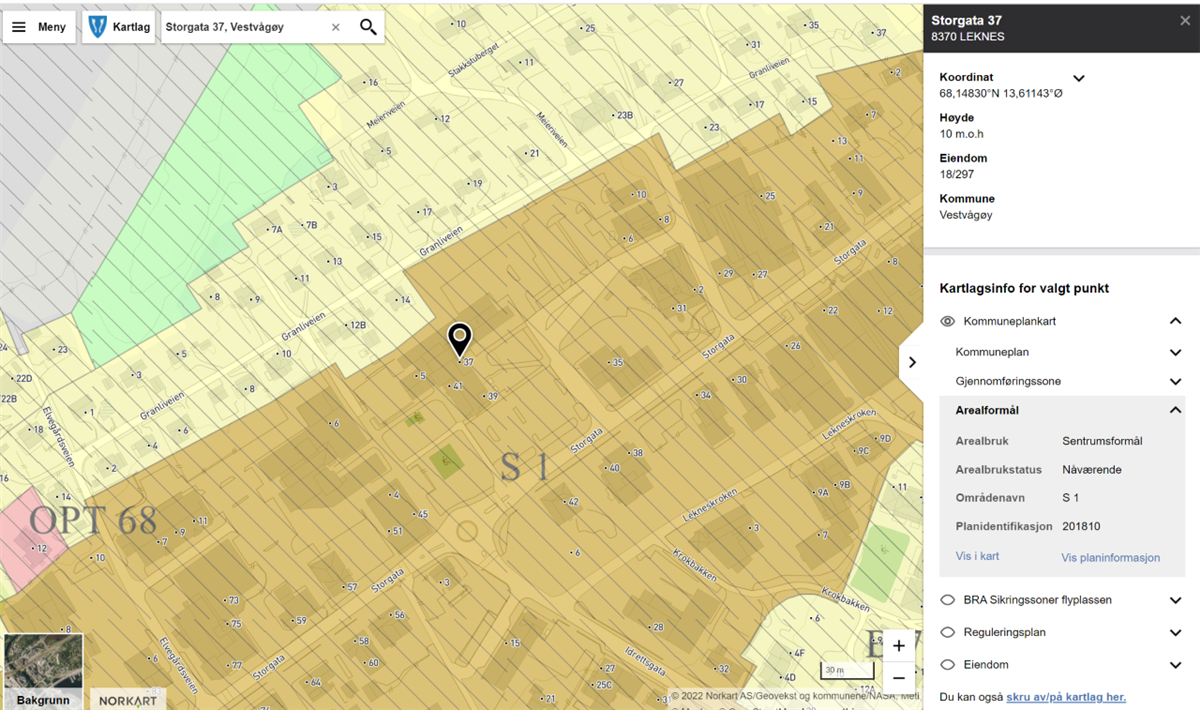Click the black location pin marker
1200x710 pixels.
click(459, 339)
